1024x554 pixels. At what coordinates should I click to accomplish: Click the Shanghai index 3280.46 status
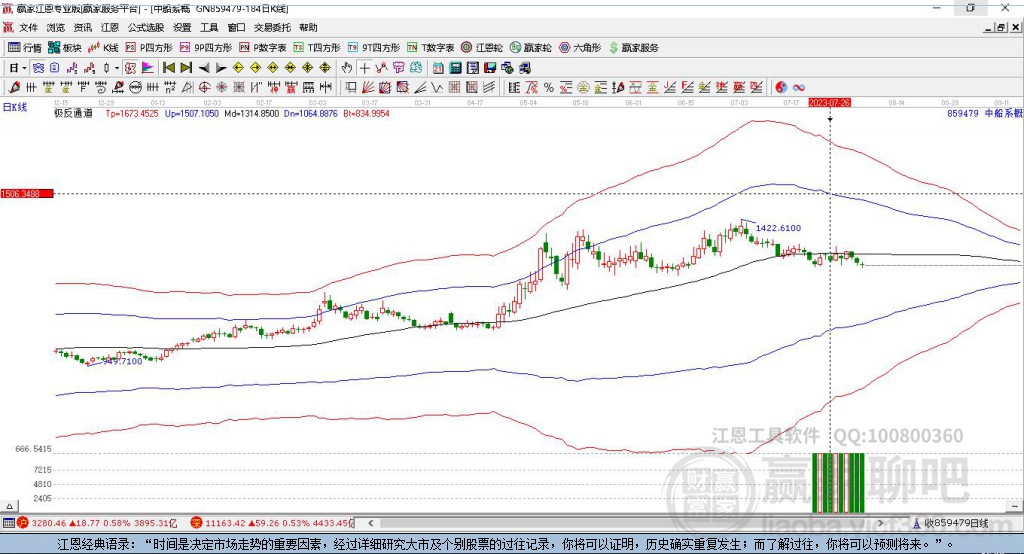[x=97, y=523]
